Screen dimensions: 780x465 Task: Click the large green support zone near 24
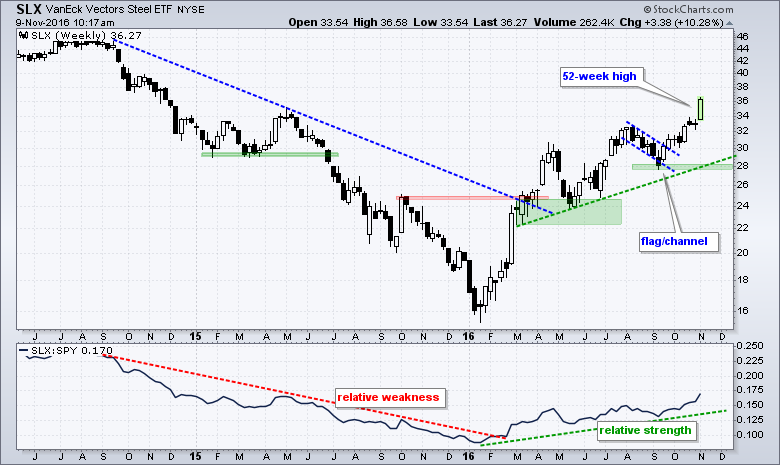(569, 212)
